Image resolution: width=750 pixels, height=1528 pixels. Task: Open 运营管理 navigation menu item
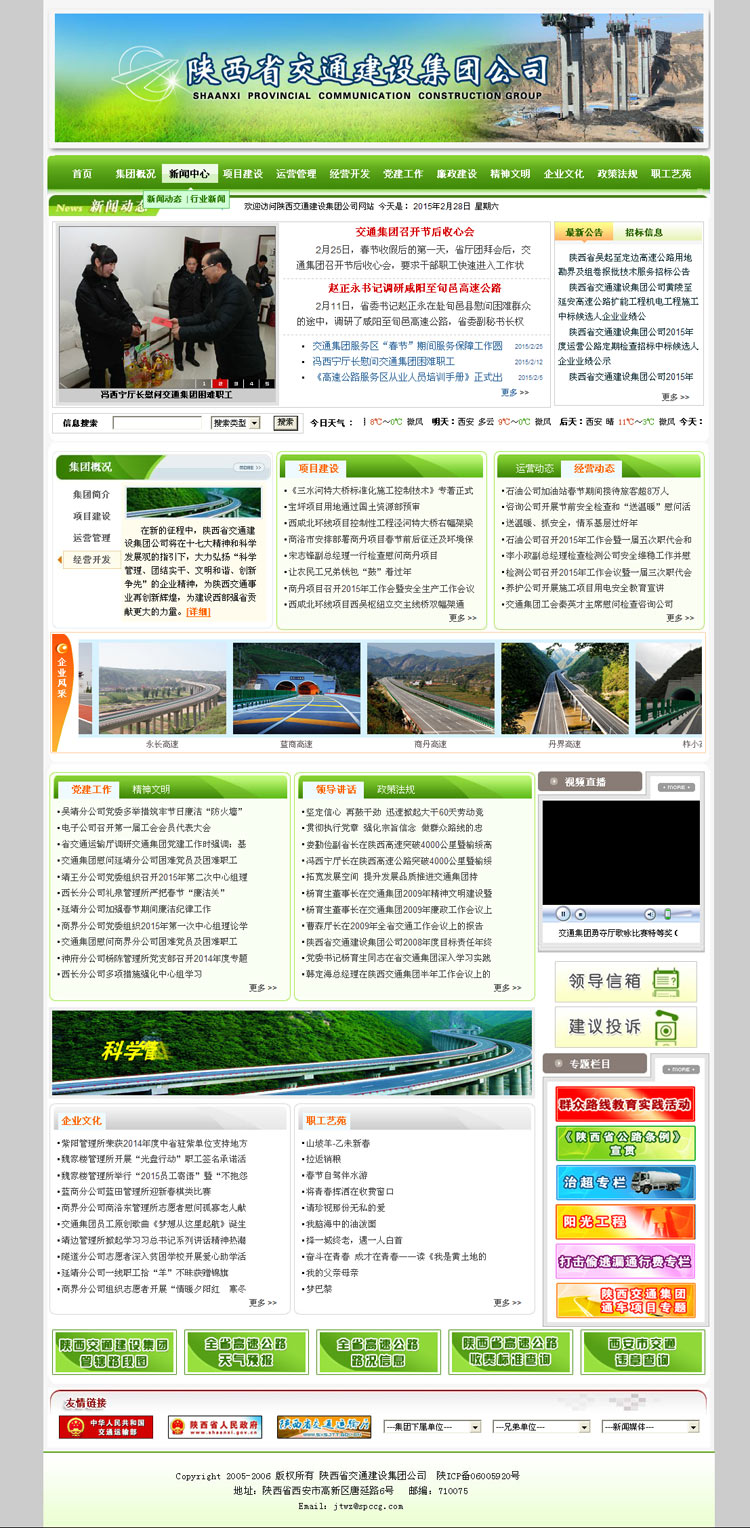click(x=296, y=174)
